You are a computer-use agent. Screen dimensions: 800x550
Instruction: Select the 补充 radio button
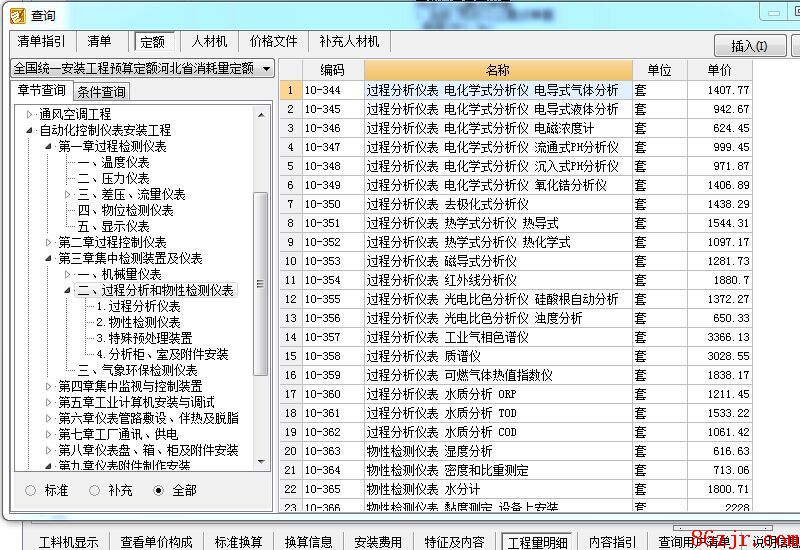tap(95, 490)
